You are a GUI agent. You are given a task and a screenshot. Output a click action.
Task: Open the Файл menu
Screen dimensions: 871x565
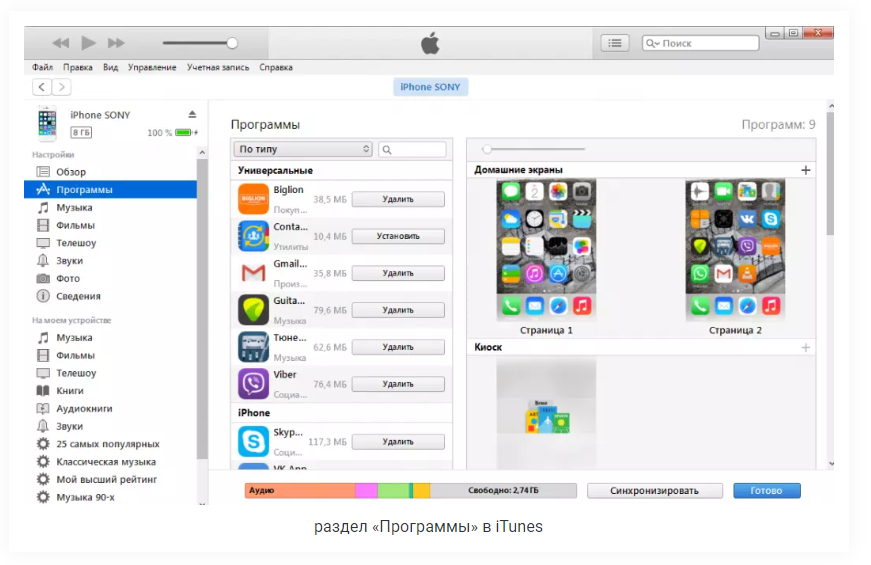(42, 68)
